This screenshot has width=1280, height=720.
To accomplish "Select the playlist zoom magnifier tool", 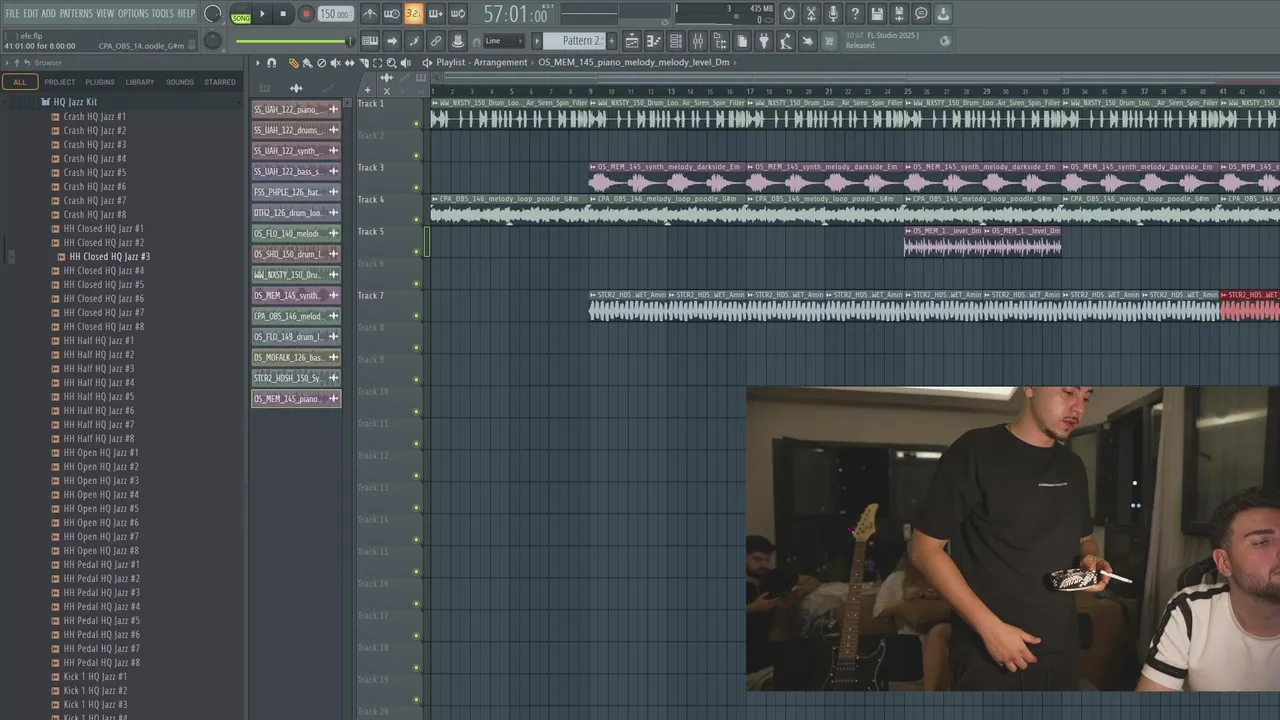I will tap(391, 63).
